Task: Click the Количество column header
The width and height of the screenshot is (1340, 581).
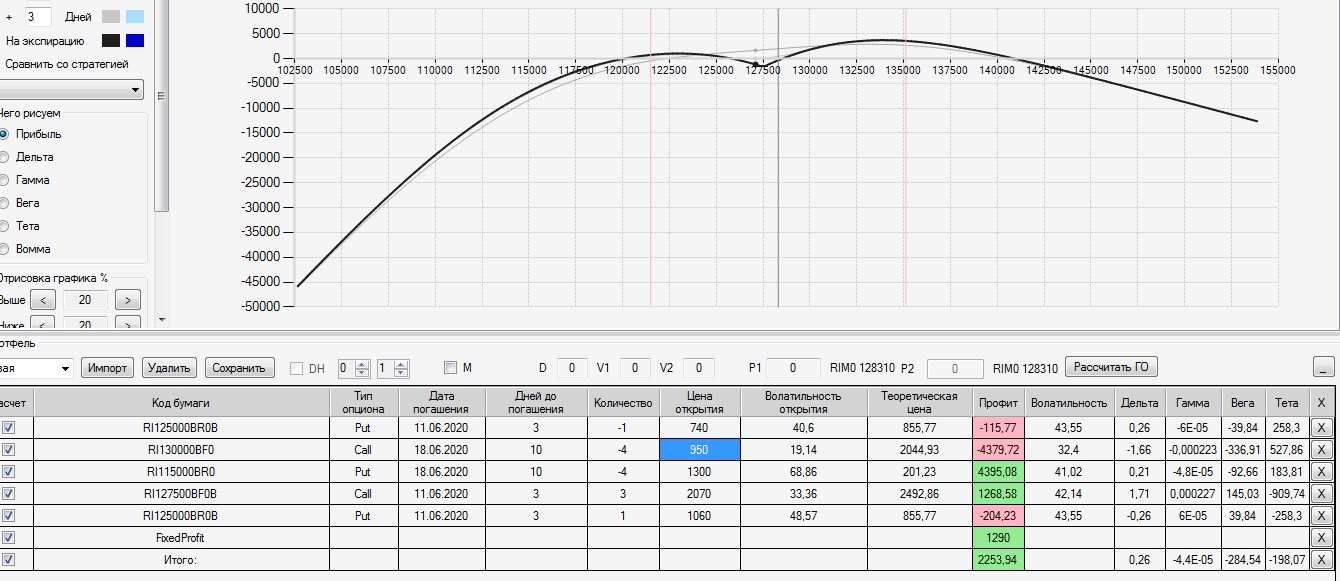Action: (x=623, y=402)
